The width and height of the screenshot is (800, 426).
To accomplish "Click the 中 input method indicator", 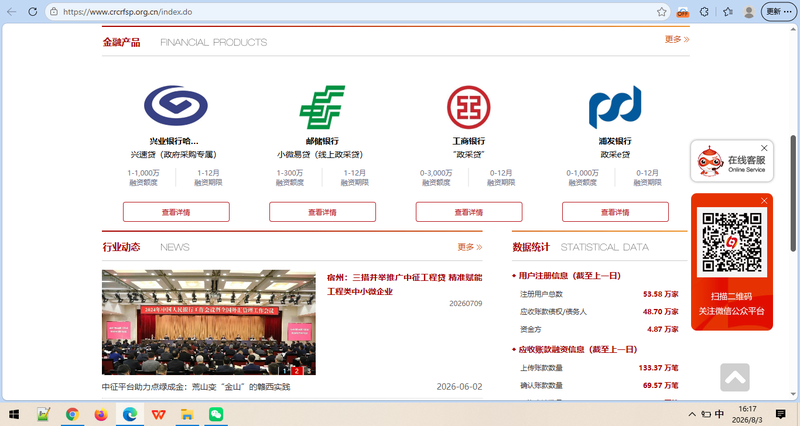I will (x=719, y=414).
